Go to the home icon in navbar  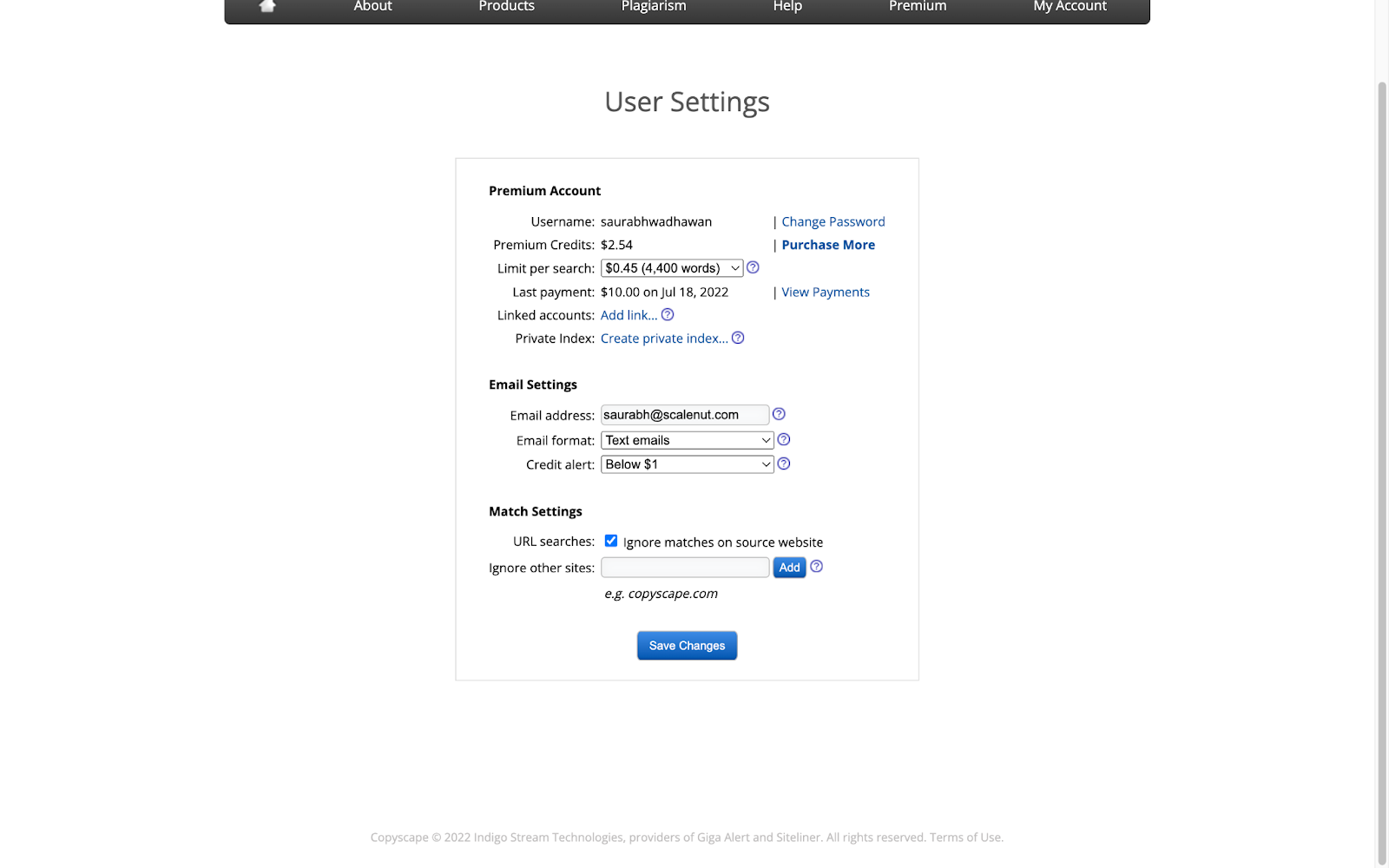(267, 6)
